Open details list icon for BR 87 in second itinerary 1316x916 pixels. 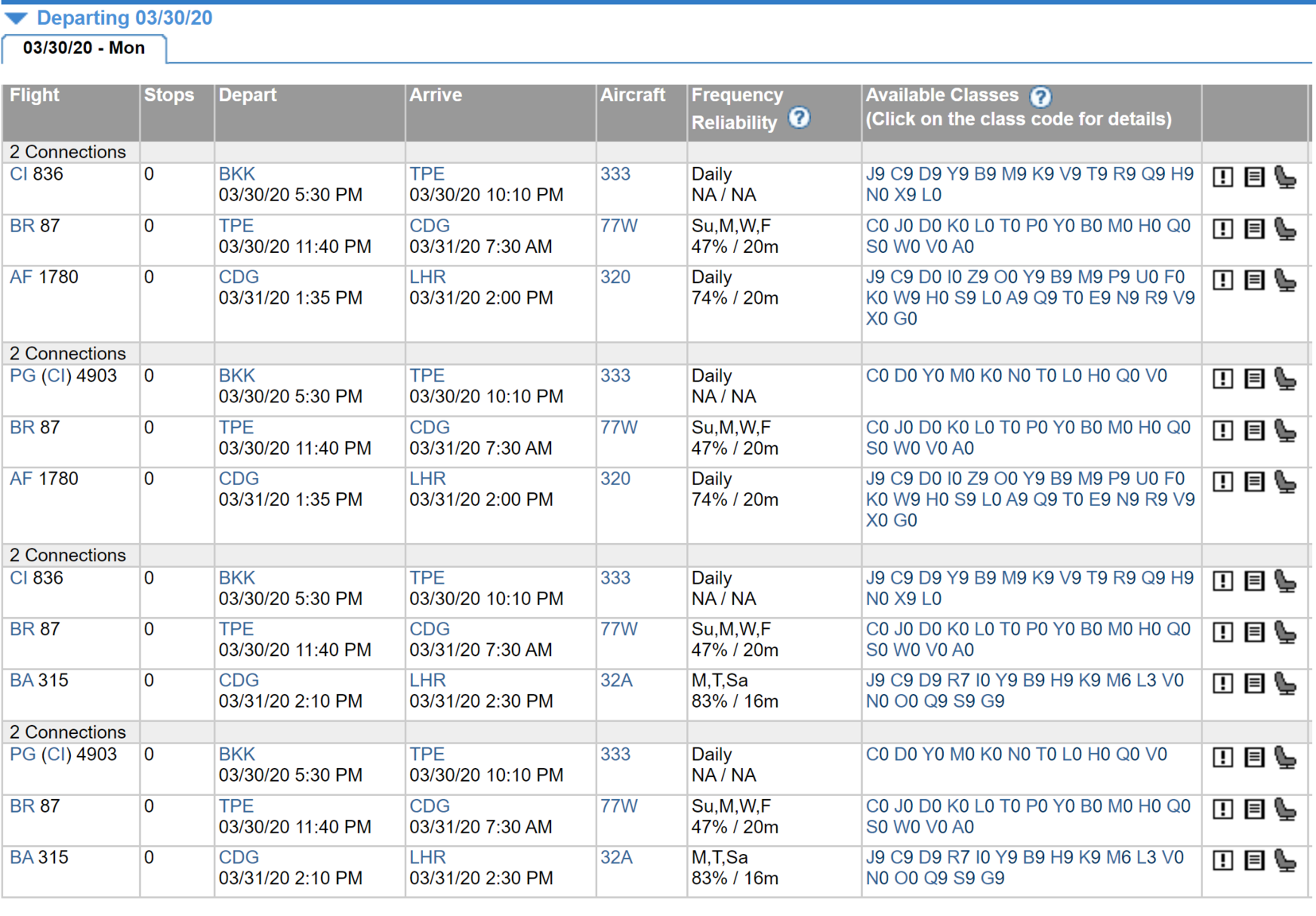[1255, 430]
